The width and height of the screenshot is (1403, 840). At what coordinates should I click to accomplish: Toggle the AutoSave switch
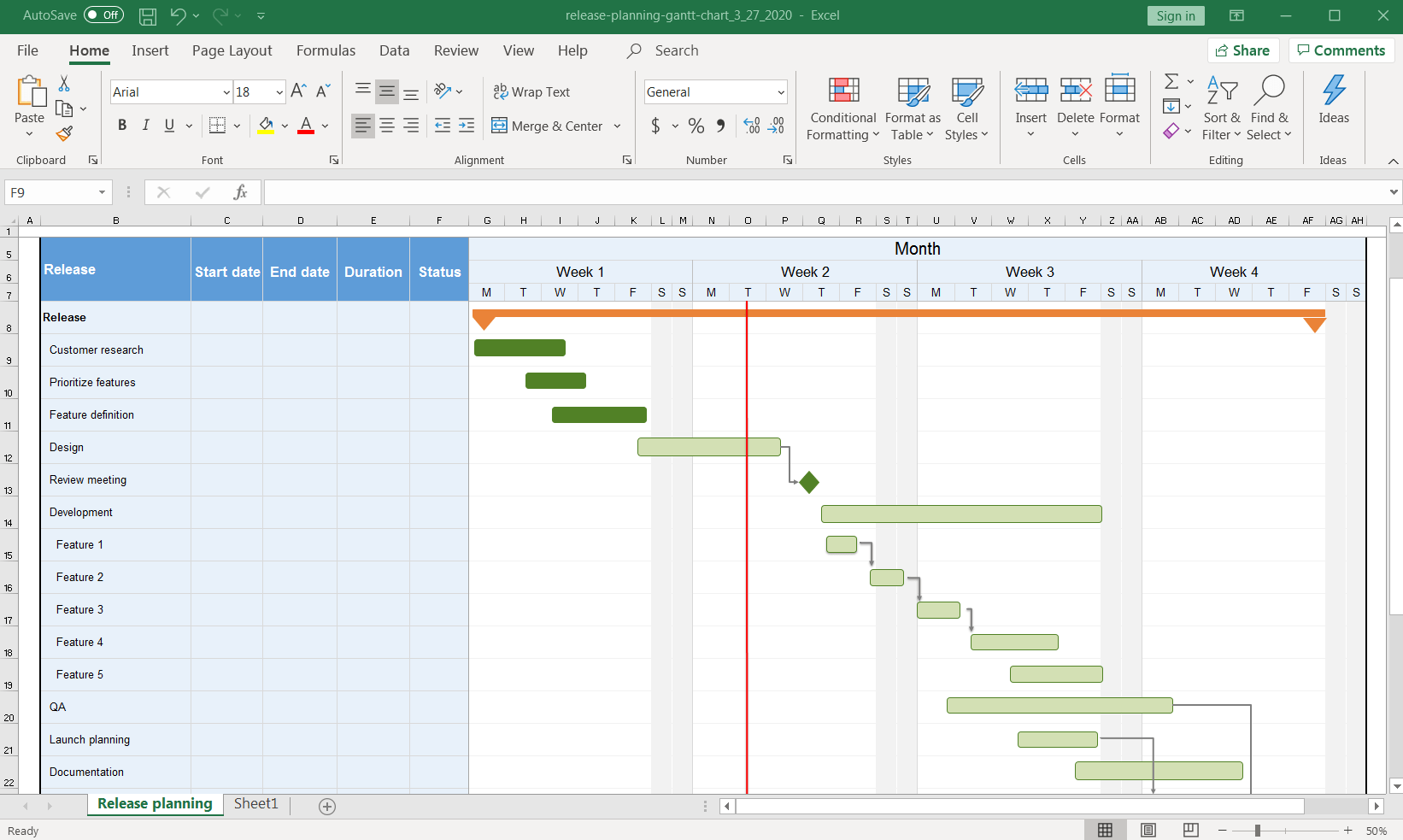pyautogui.click(x=103, y=15)
